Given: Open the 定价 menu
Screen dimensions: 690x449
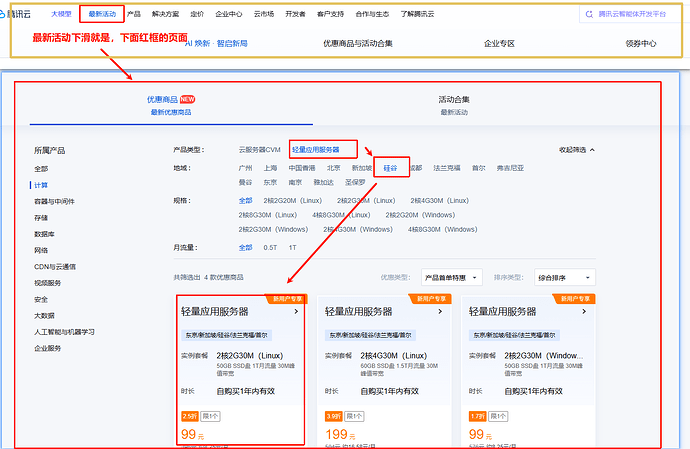Looking at the screenshot, I should (x=197, y=14).
